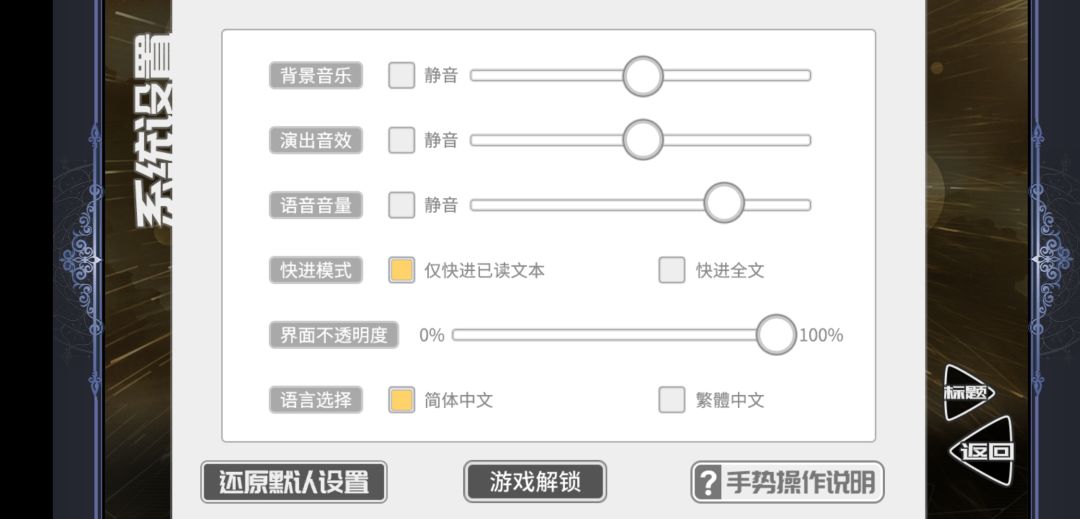Image resolution: width=1080 pixels, height=519 pixels.
Task: Click the 背景音乐 volume slider knob
Action: (643, 76)
